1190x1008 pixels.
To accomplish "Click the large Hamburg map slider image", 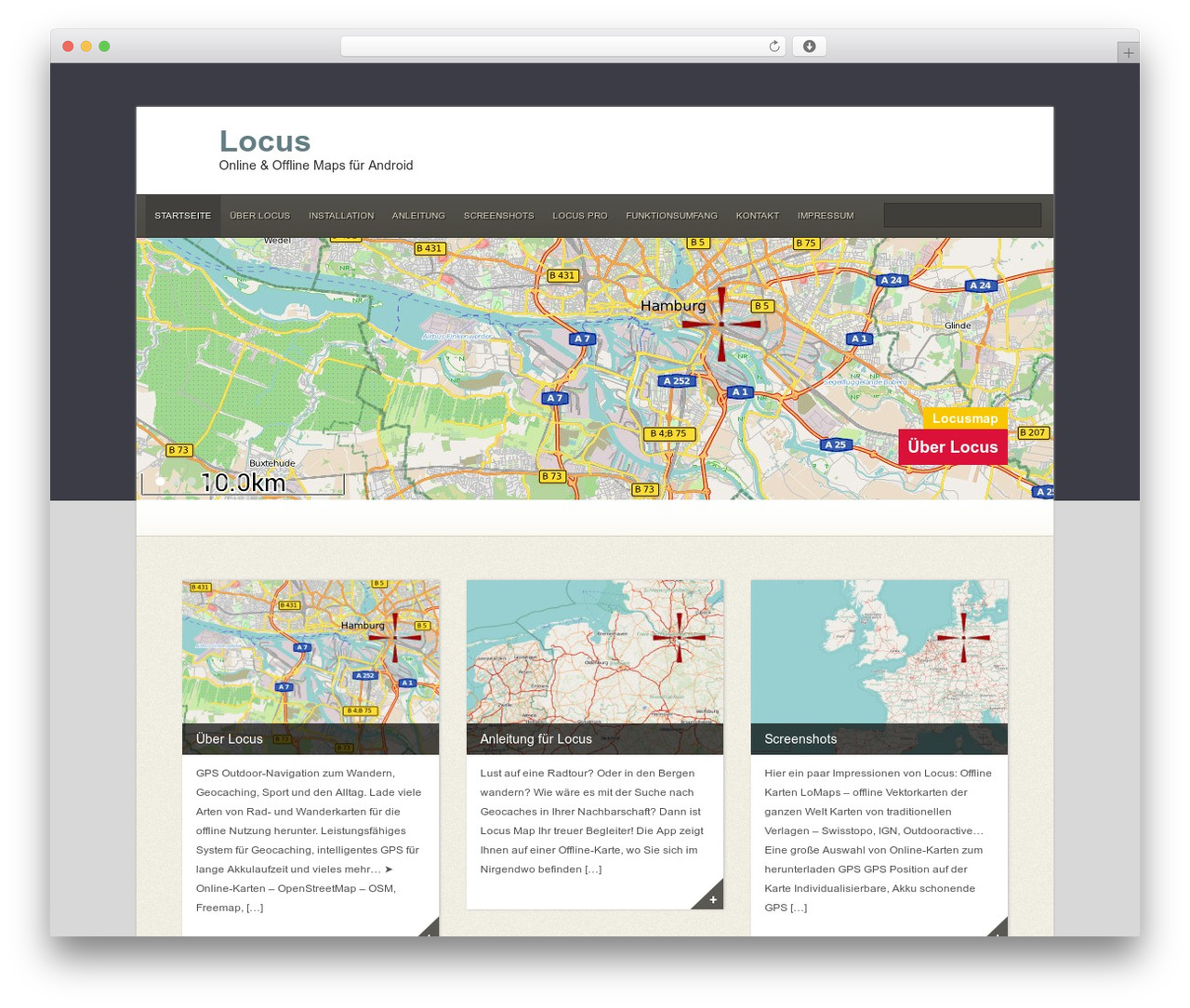I will coord(595,368).
